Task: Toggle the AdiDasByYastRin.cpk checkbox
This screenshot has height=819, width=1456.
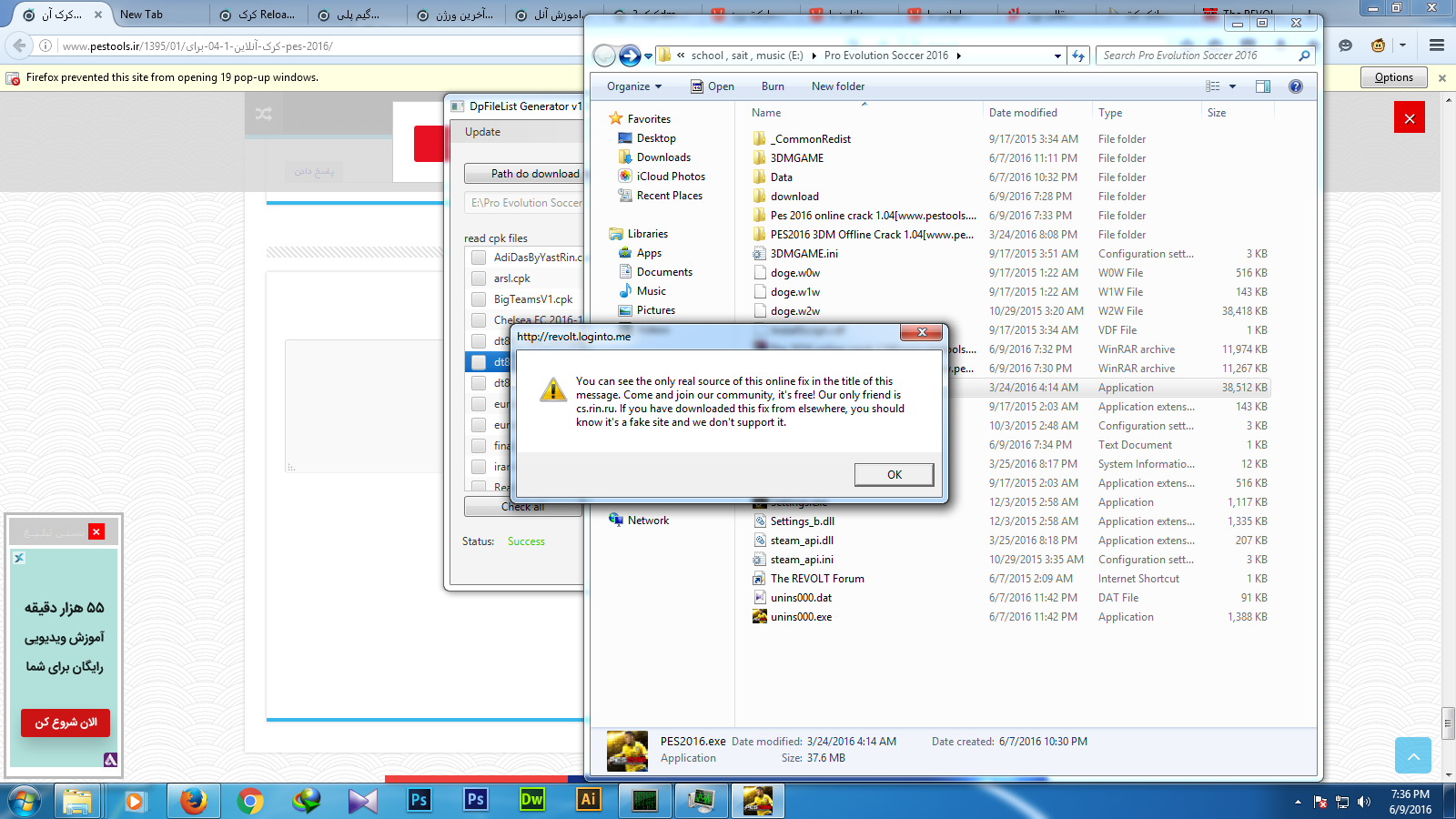Action: tap(479, 258)
